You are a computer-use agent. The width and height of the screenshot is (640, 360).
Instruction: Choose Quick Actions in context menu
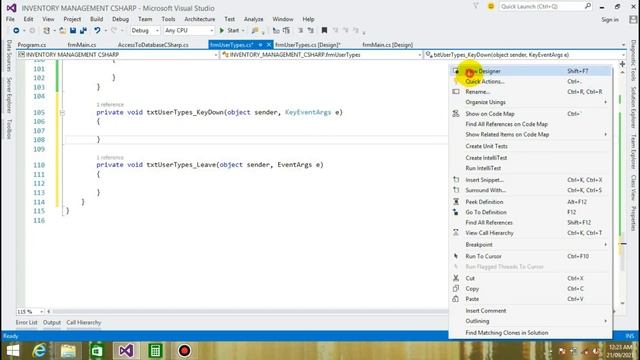pos(530,82)
